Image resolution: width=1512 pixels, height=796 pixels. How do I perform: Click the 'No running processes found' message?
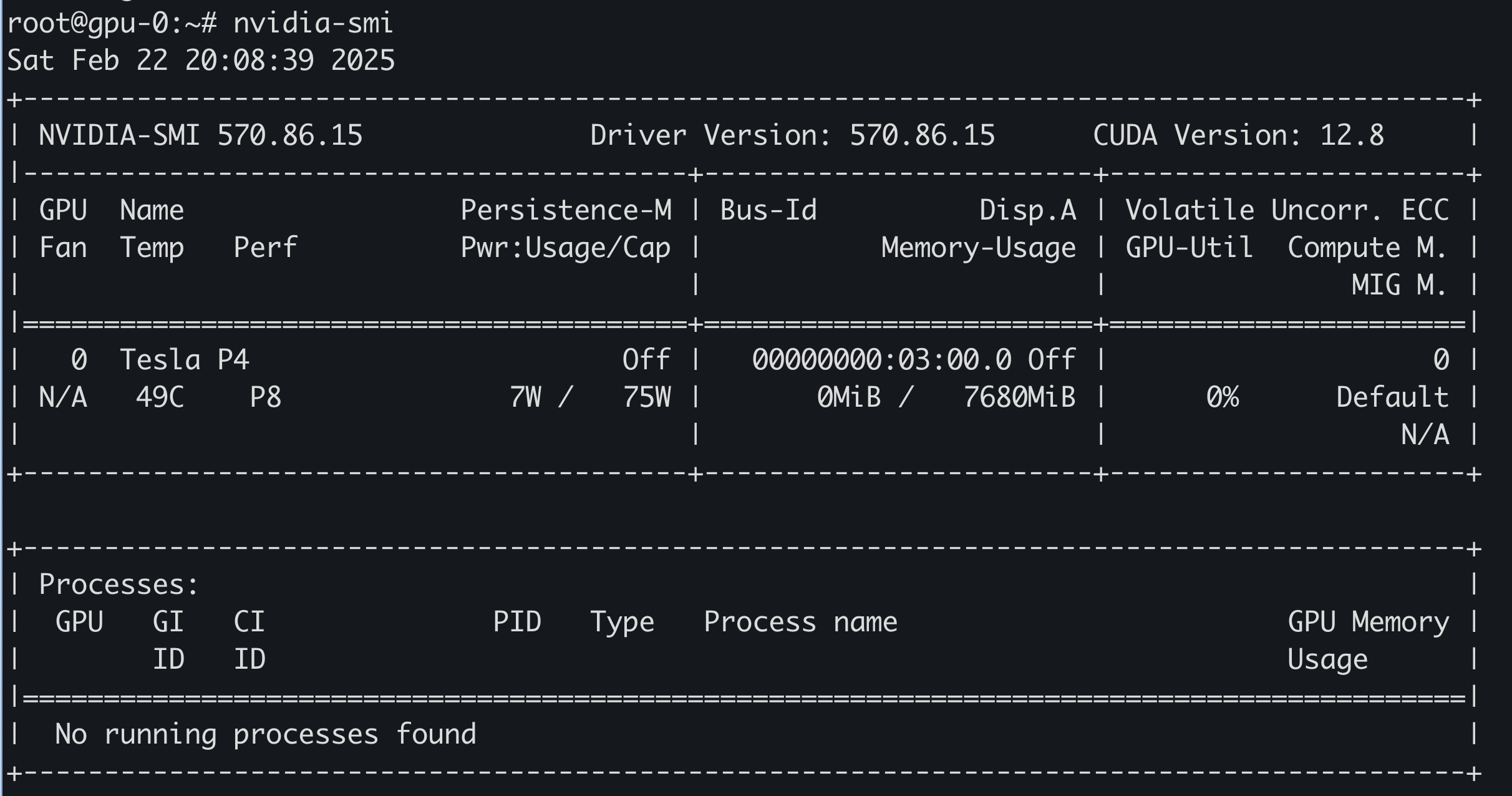(x=265, y=734)
